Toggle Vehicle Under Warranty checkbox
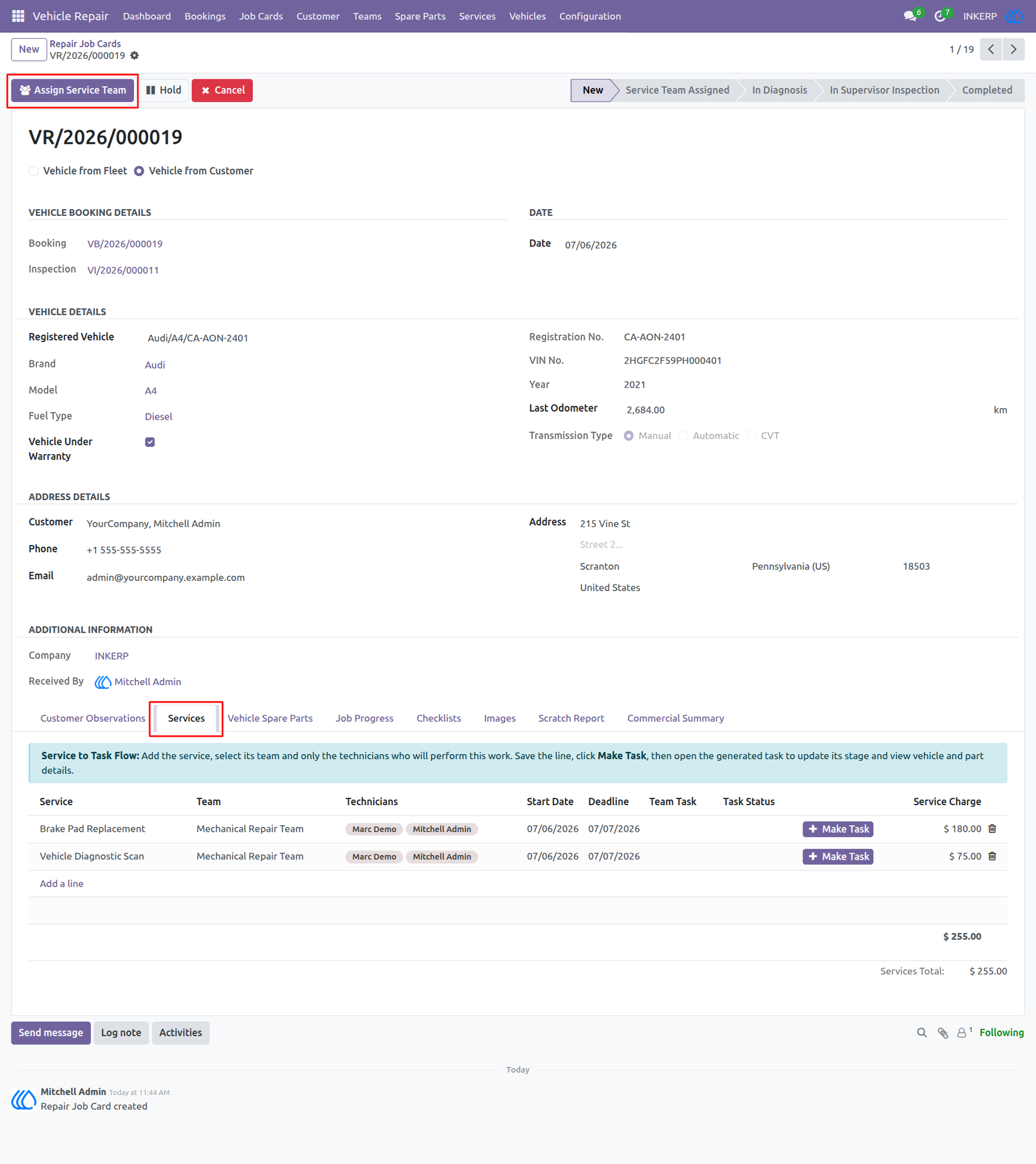 pyautogui.click(x=150, y=442)
